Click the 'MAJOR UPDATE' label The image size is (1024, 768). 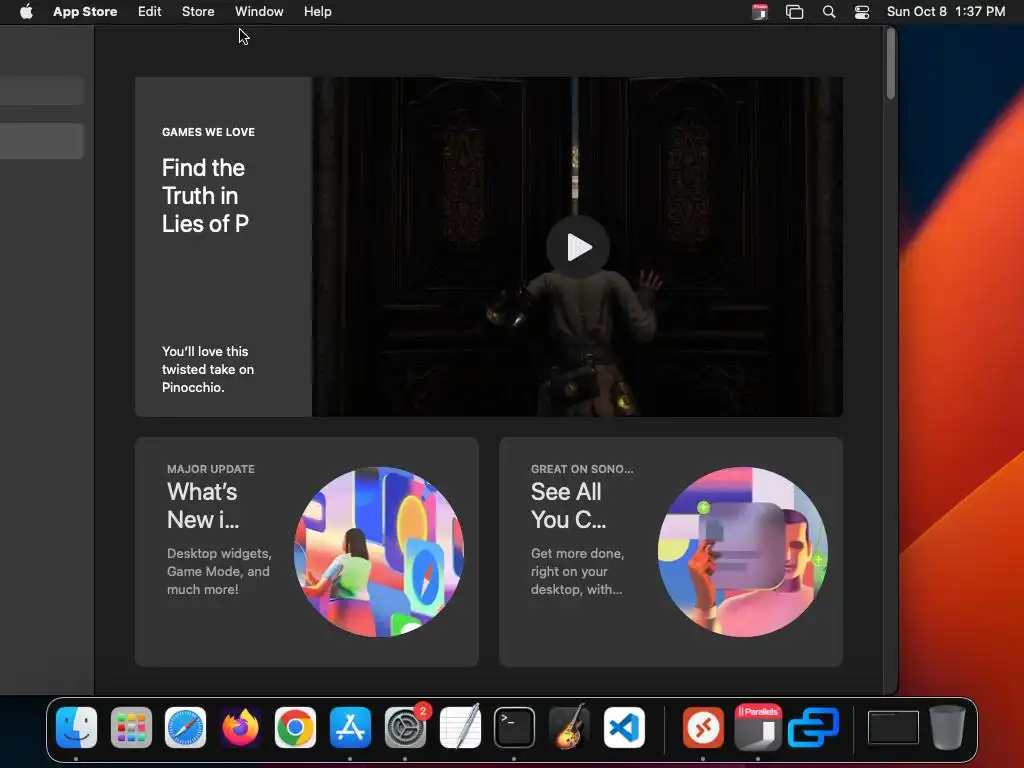210,469
